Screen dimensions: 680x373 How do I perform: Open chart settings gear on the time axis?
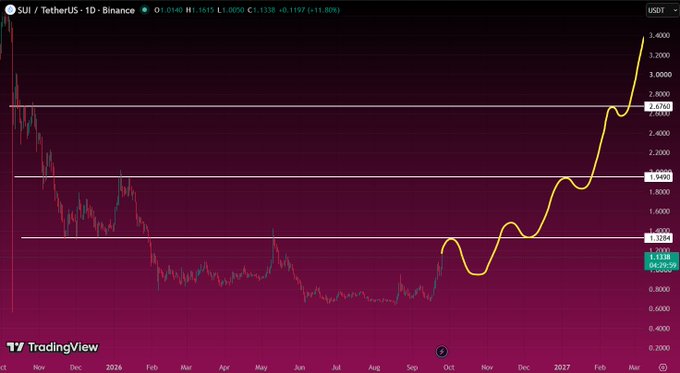[663, 367]
